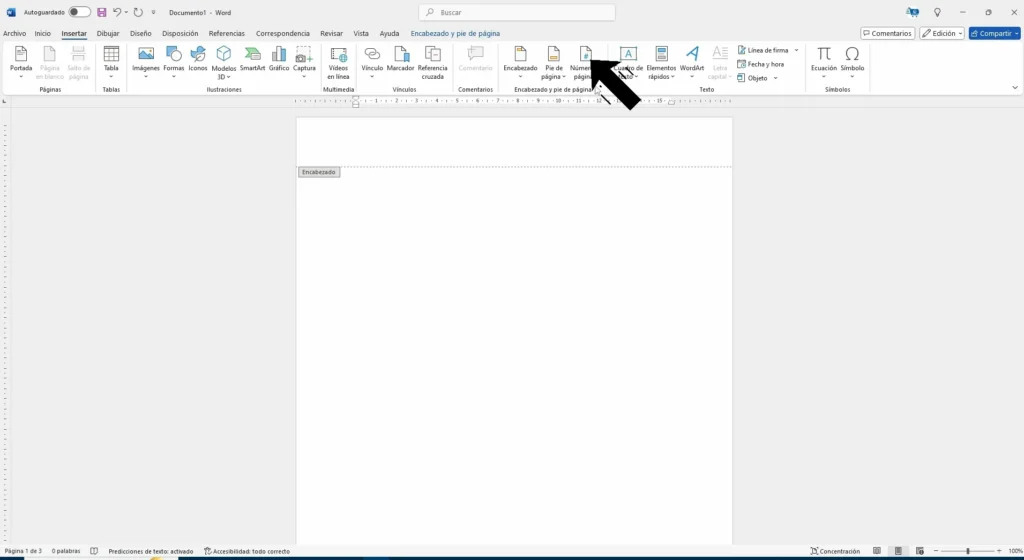Switch to the Inicio tab

(42, 33)
